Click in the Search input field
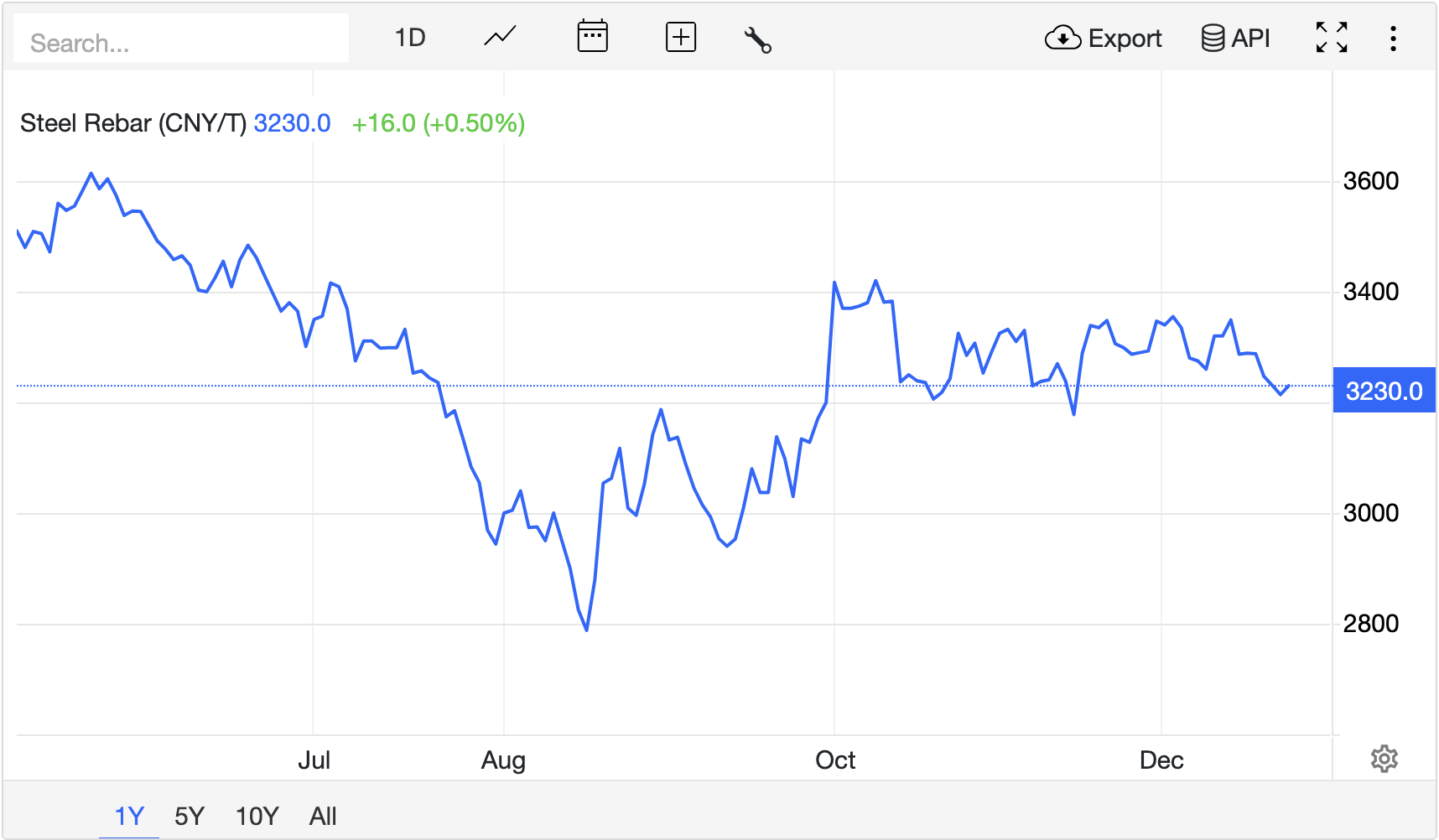 coord(181,42)
